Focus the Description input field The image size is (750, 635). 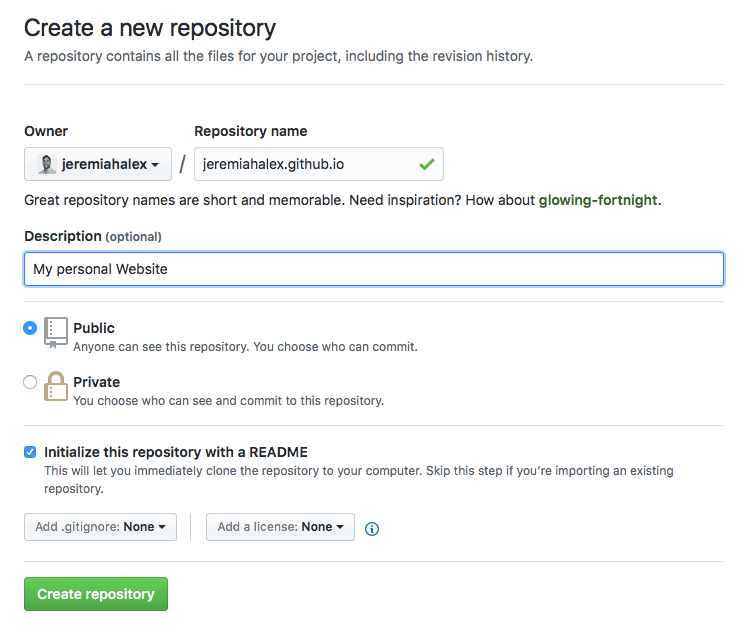374,269
